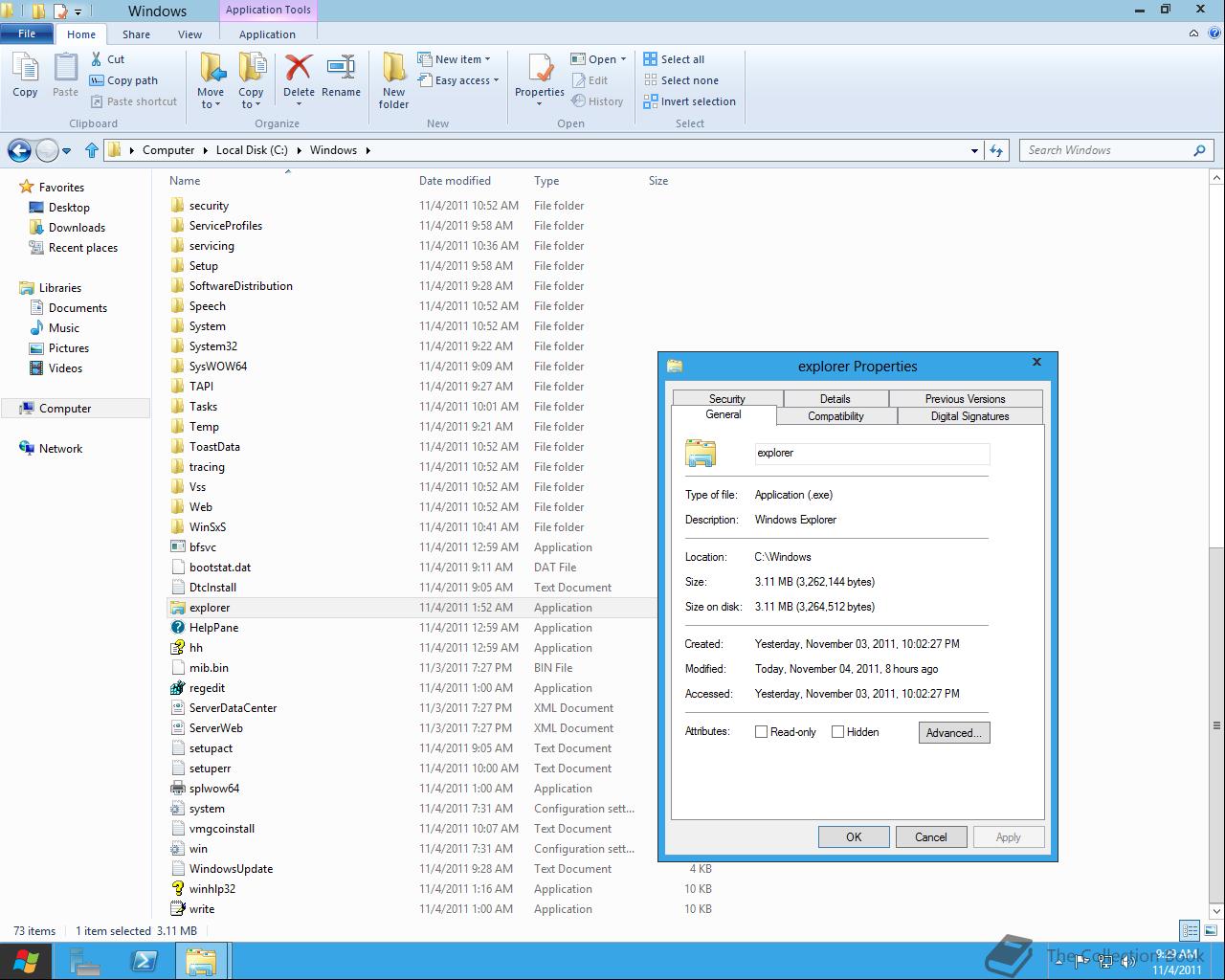
Task: Click the HelpPane file icon
Action: (x=177, y=628)
